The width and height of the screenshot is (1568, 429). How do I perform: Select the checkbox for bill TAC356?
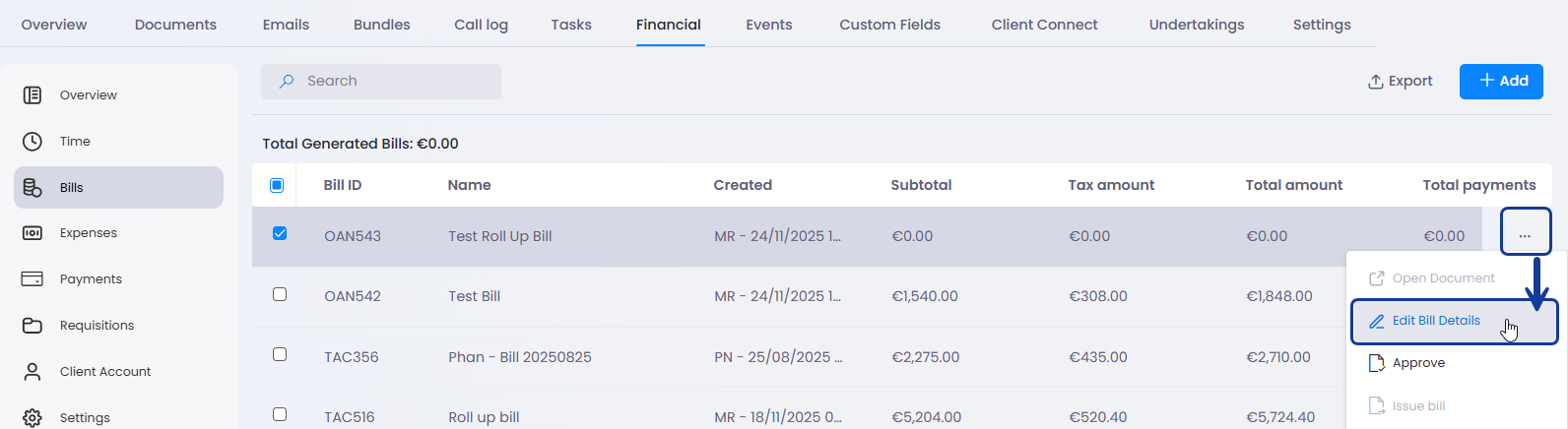click(280, 354)
